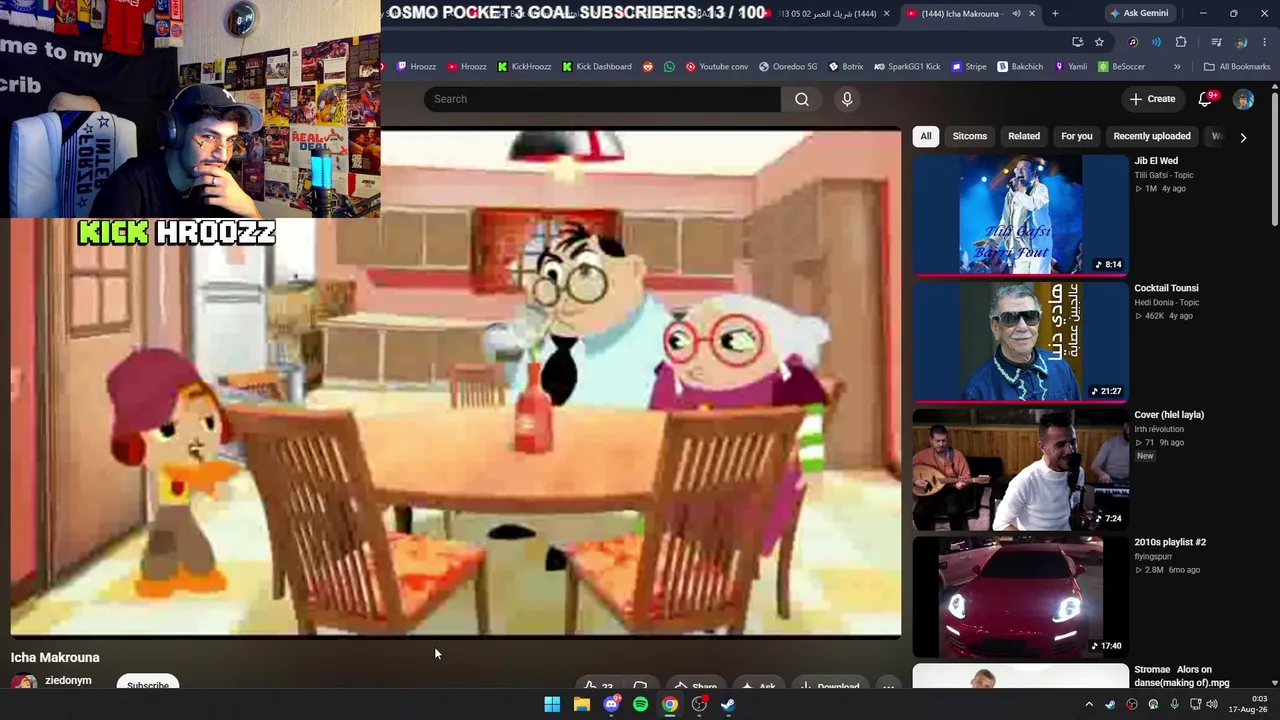Show hidden system tray icons
The image size is (1280, 720).
[1089, 704]
